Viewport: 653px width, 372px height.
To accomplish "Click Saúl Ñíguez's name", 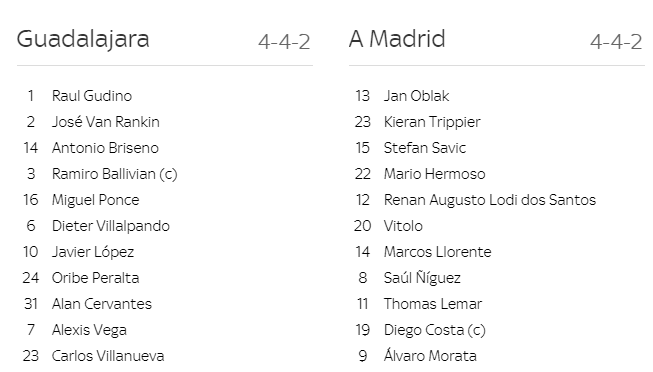I will 422,277.
